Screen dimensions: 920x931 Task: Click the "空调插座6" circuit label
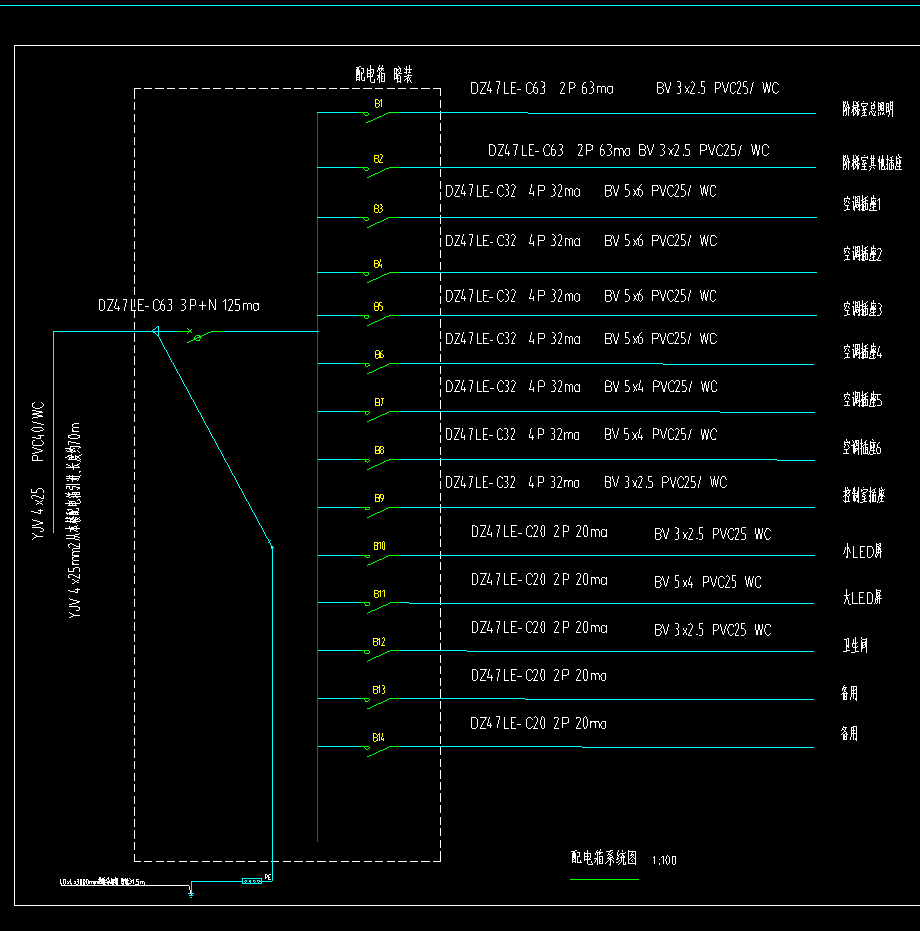862,447
